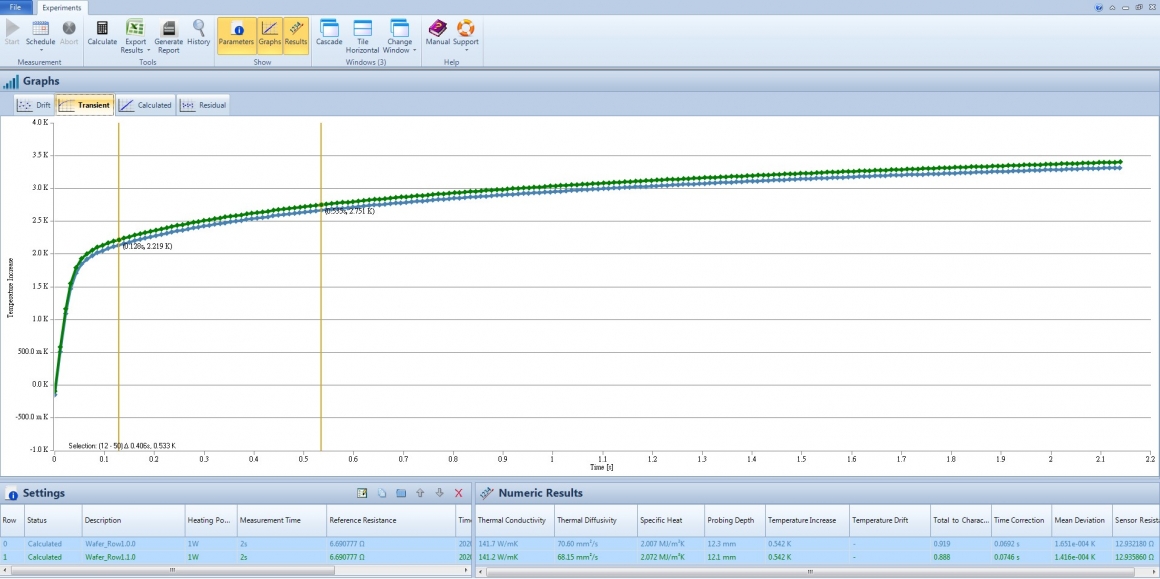Delete row with the red X icon
1160x579 pixels.
[459, 492]
